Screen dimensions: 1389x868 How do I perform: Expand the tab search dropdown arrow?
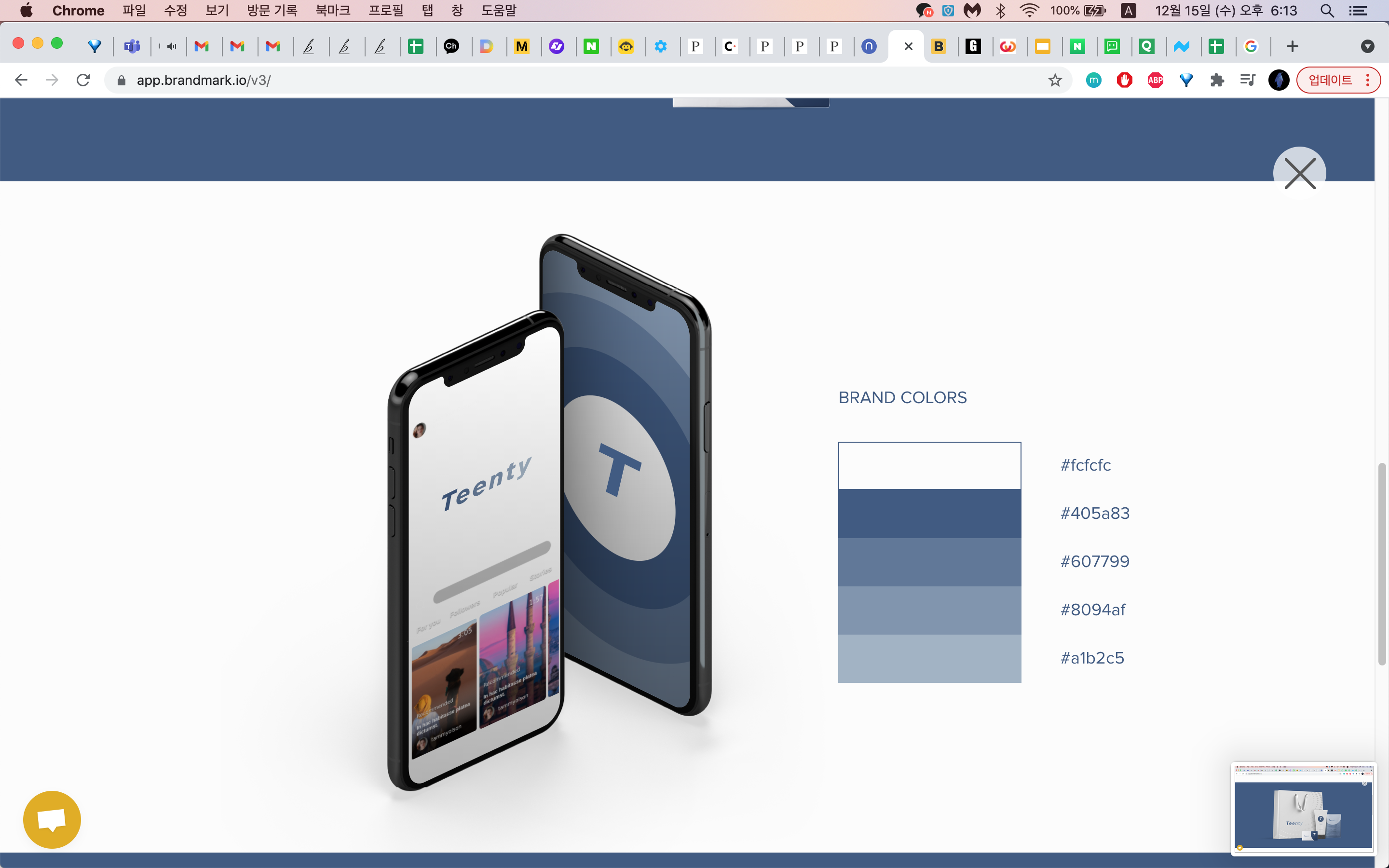1367,46
